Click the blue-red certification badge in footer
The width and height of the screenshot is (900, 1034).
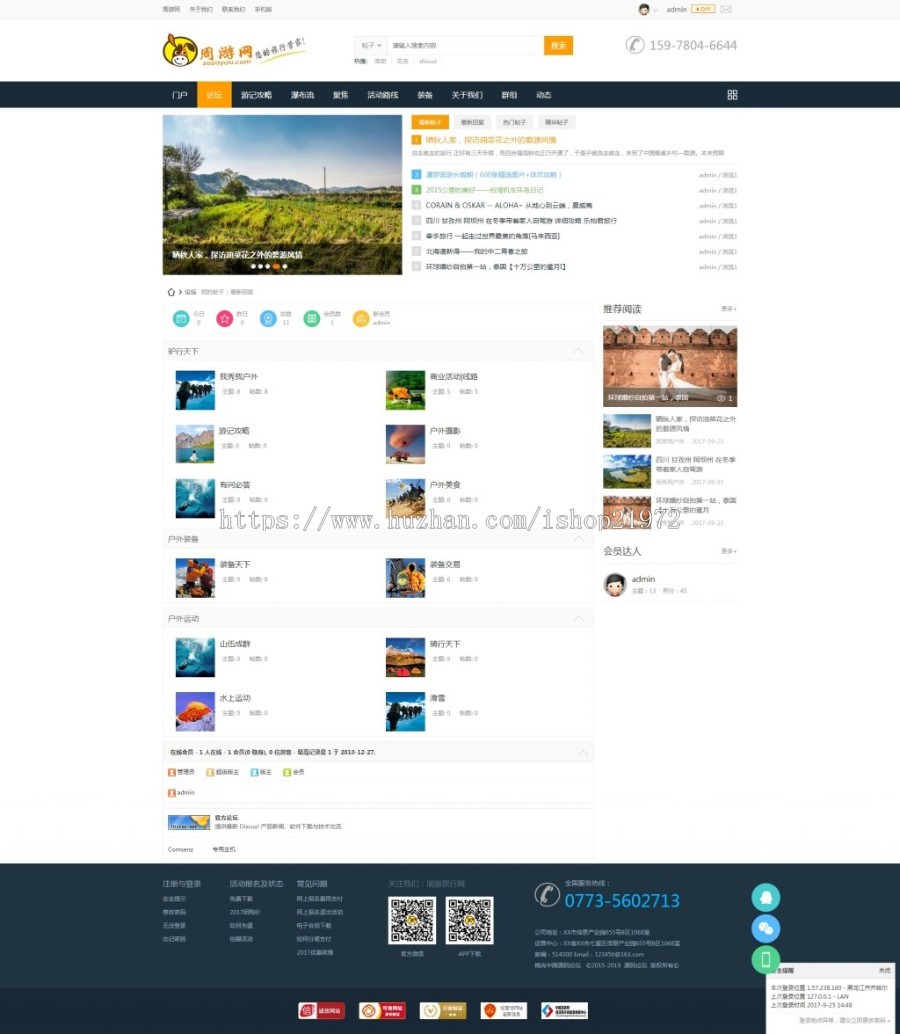pos(564,1010)
